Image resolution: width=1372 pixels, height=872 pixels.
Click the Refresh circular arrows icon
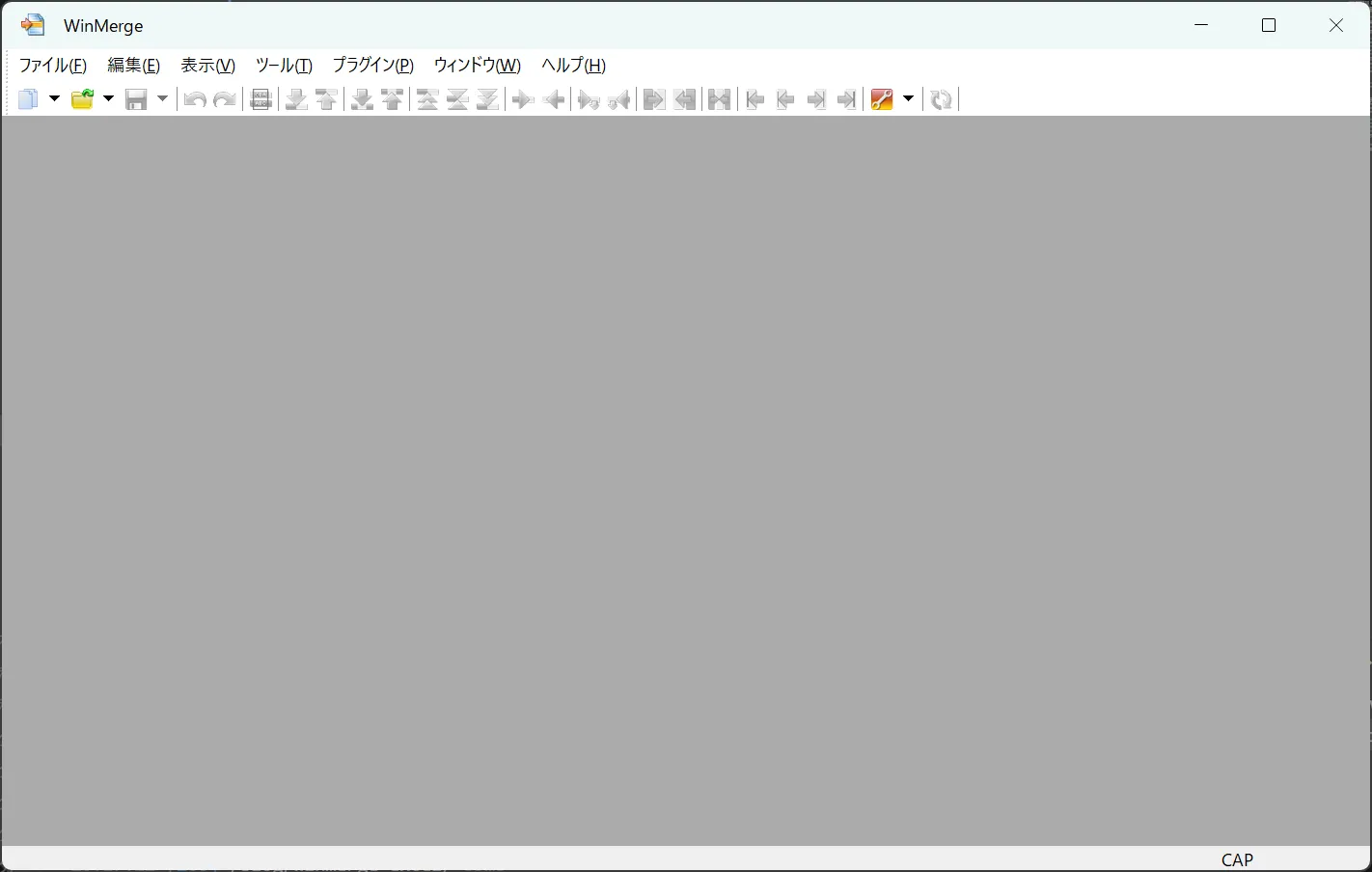click(x=941, y=99)
